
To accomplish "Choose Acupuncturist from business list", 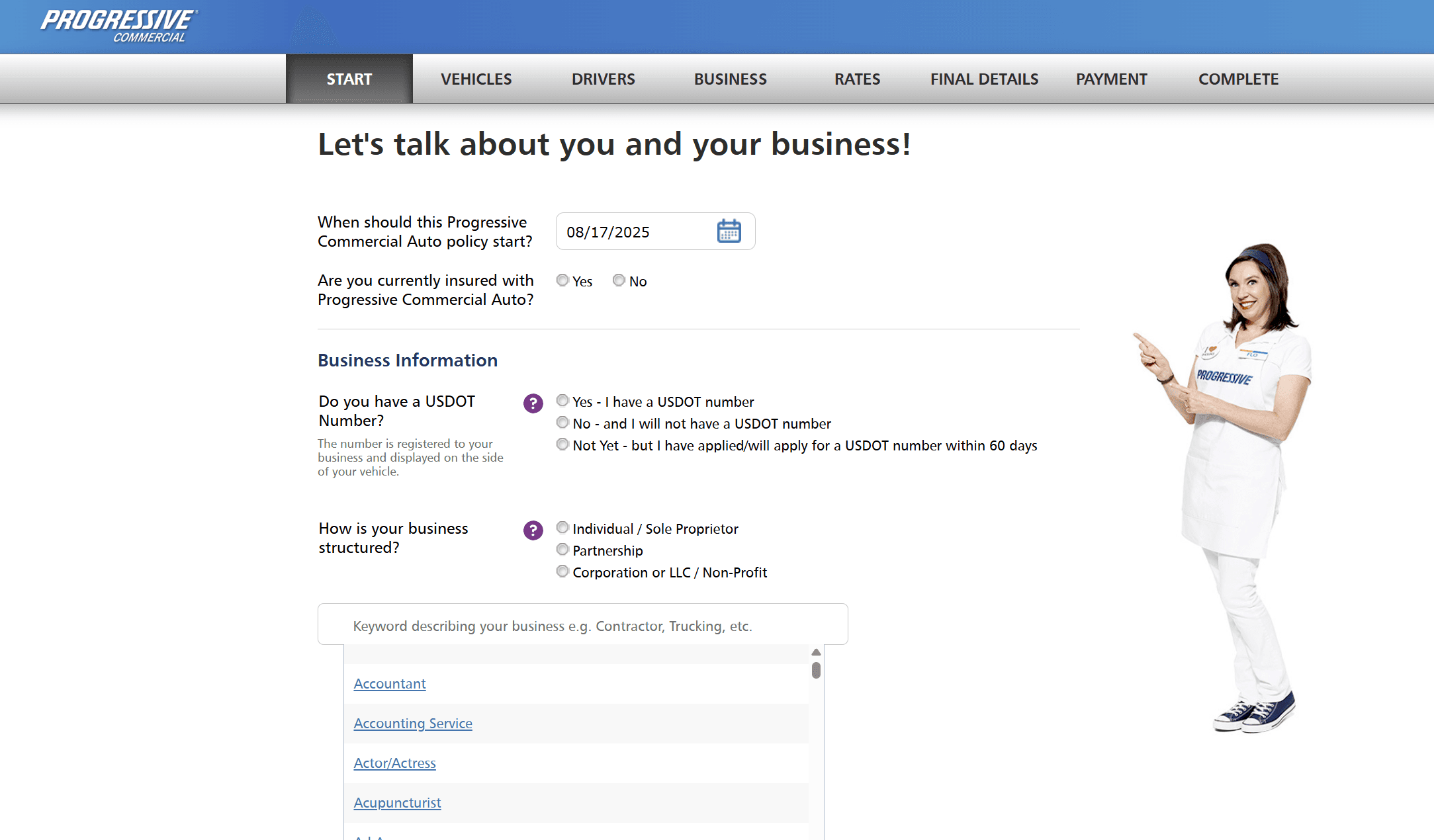I will coord(397,803).
